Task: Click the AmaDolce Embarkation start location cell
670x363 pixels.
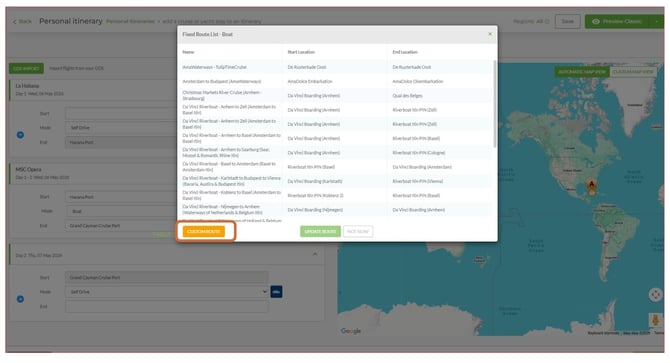Action: (310, 81)
